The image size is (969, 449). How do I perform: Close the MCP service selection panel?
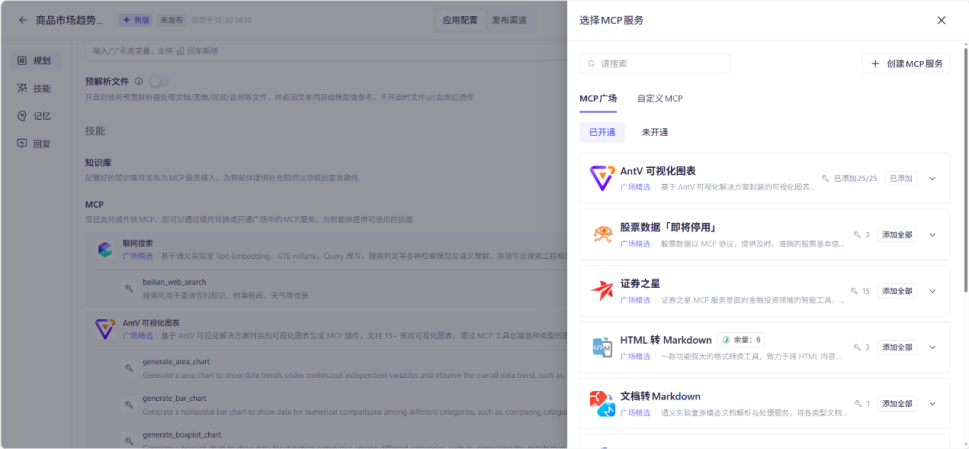click(x=941, y=20)
